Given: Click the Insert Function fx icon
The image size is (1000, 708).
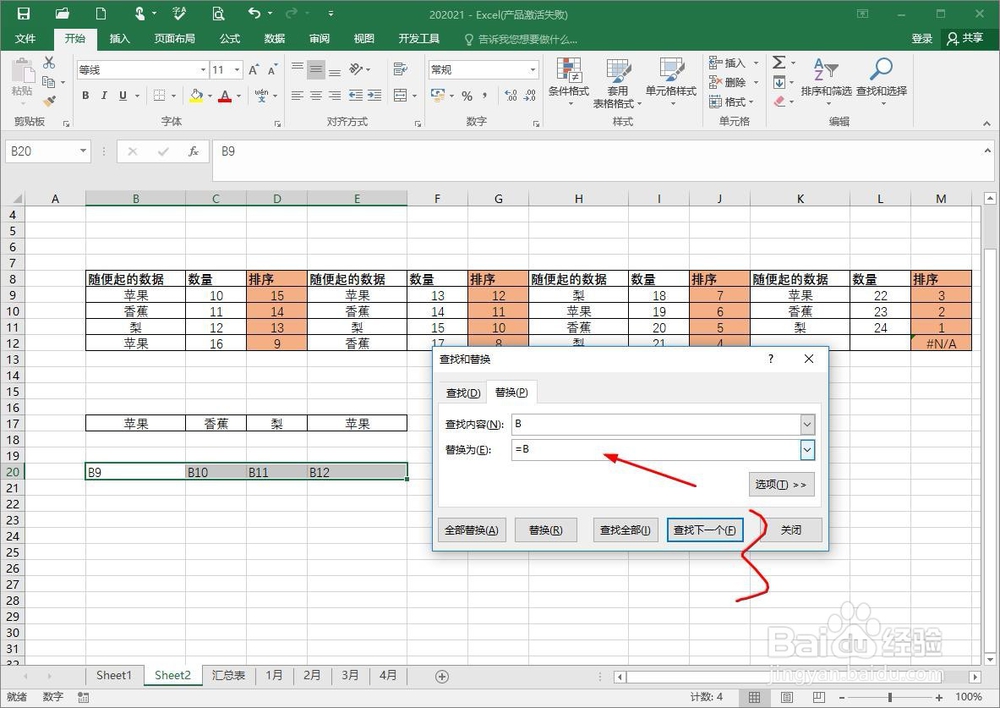Looking at the screenshot, I should click(193, 151).
